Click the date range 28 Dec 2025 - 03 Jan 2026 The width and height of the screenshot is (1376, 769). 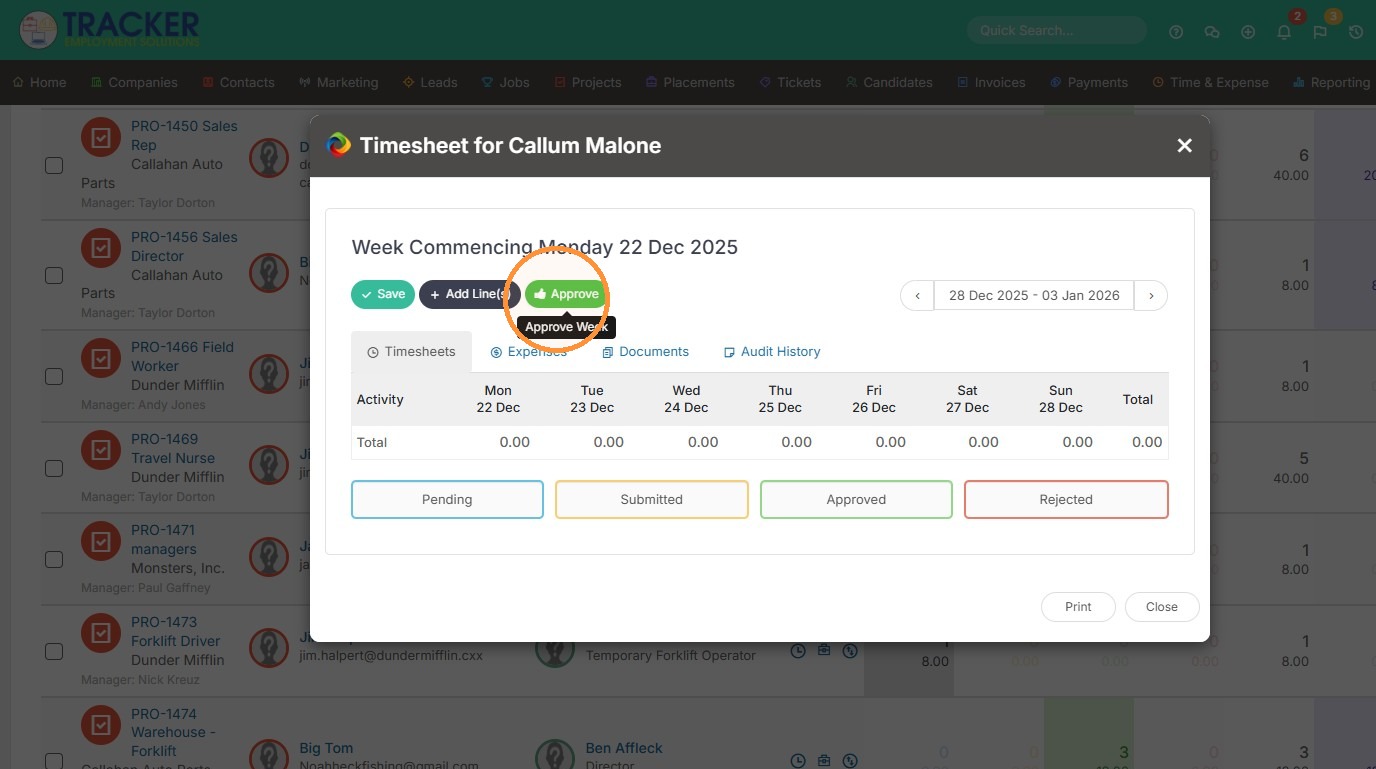click(x=1034, y=295)
